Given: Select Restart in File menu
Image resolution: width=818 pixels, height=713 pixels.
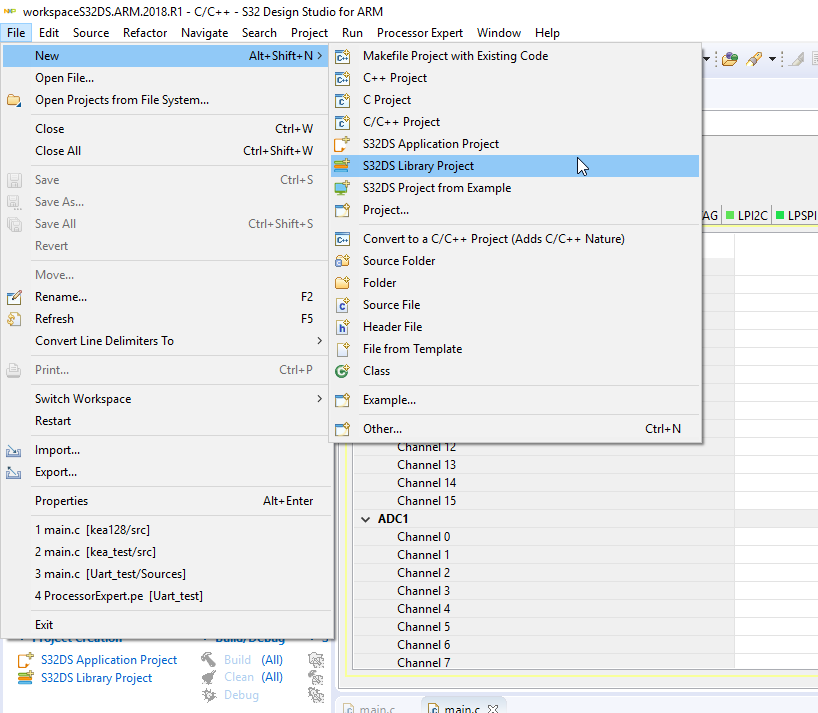Looking at the screenshot, I should pyautogui.click(x=167, y=421).
